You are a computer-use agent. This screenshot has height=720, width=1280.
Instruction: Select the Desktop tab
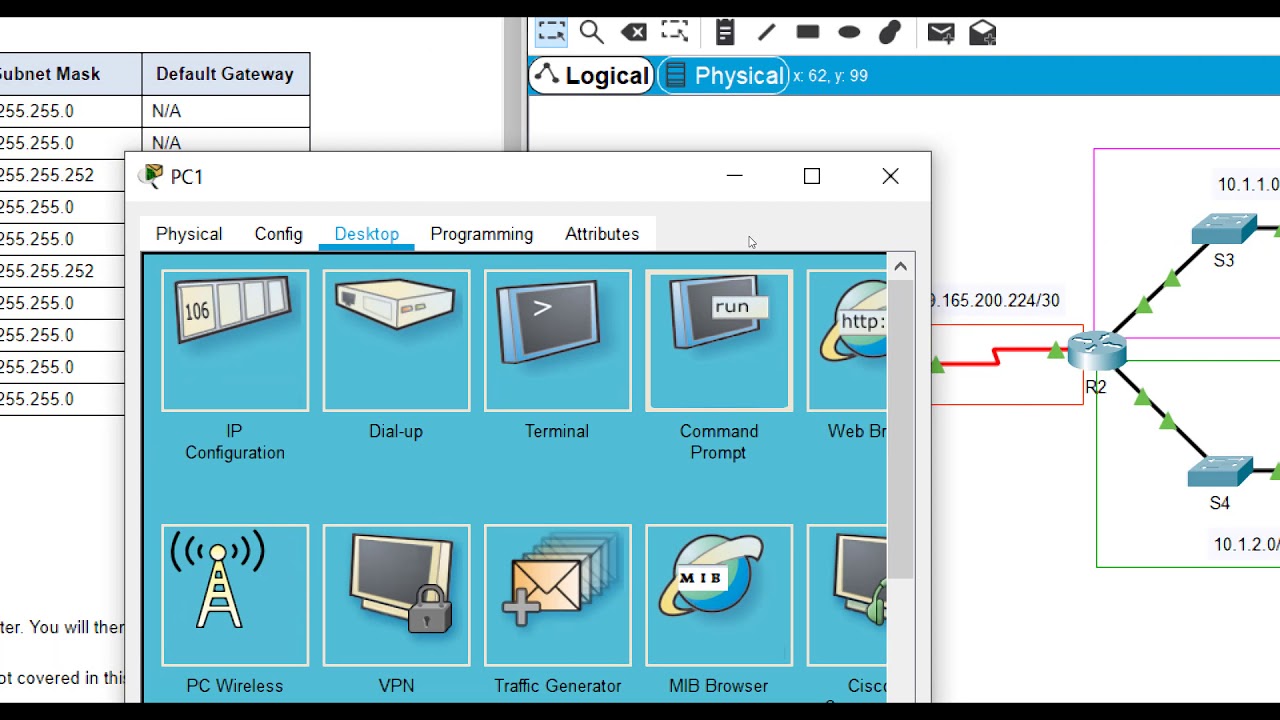click(367, 234)
